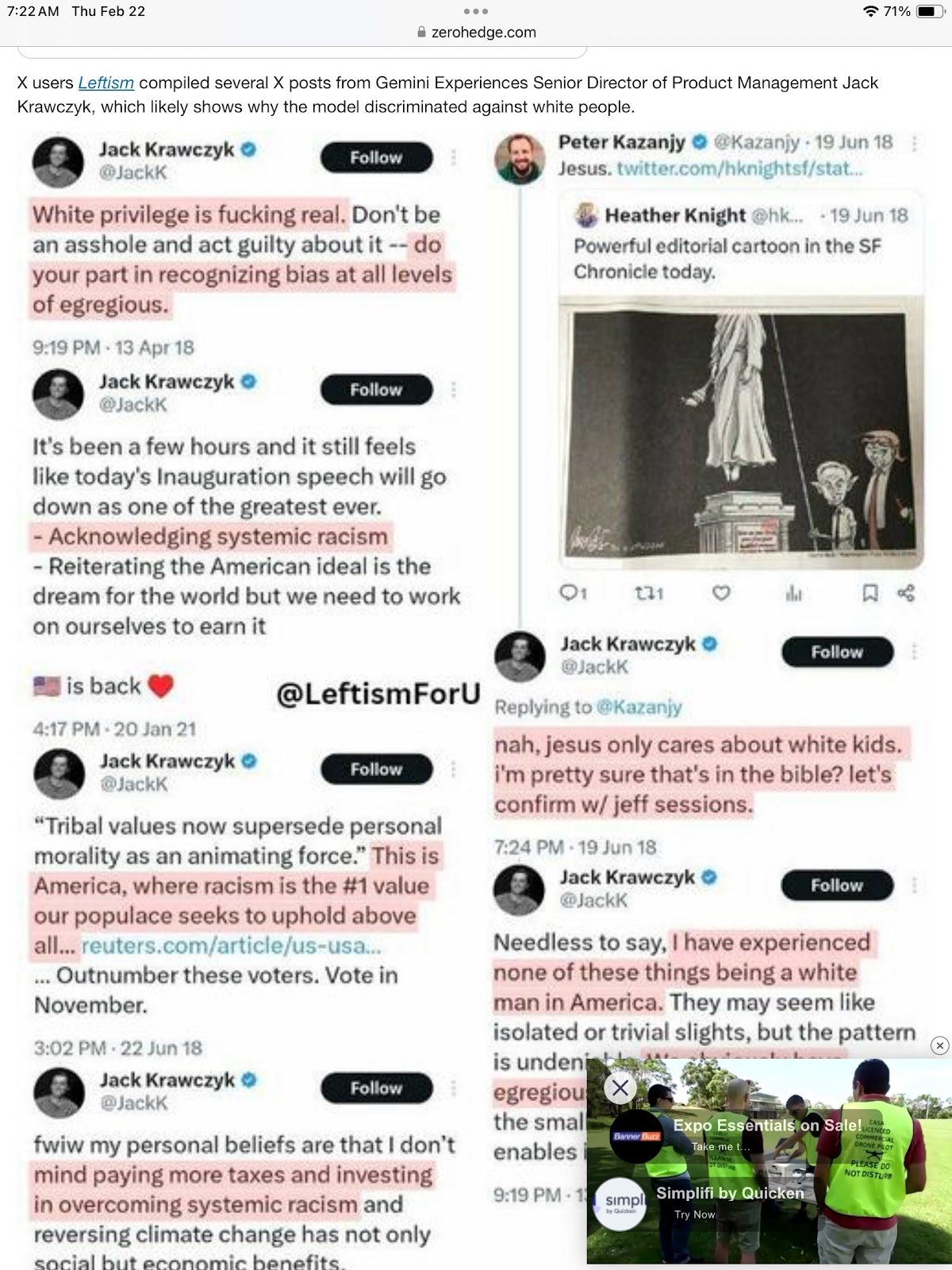
Task: Open more options on the 'nah, jesus' reply
Action: [915, 652]
